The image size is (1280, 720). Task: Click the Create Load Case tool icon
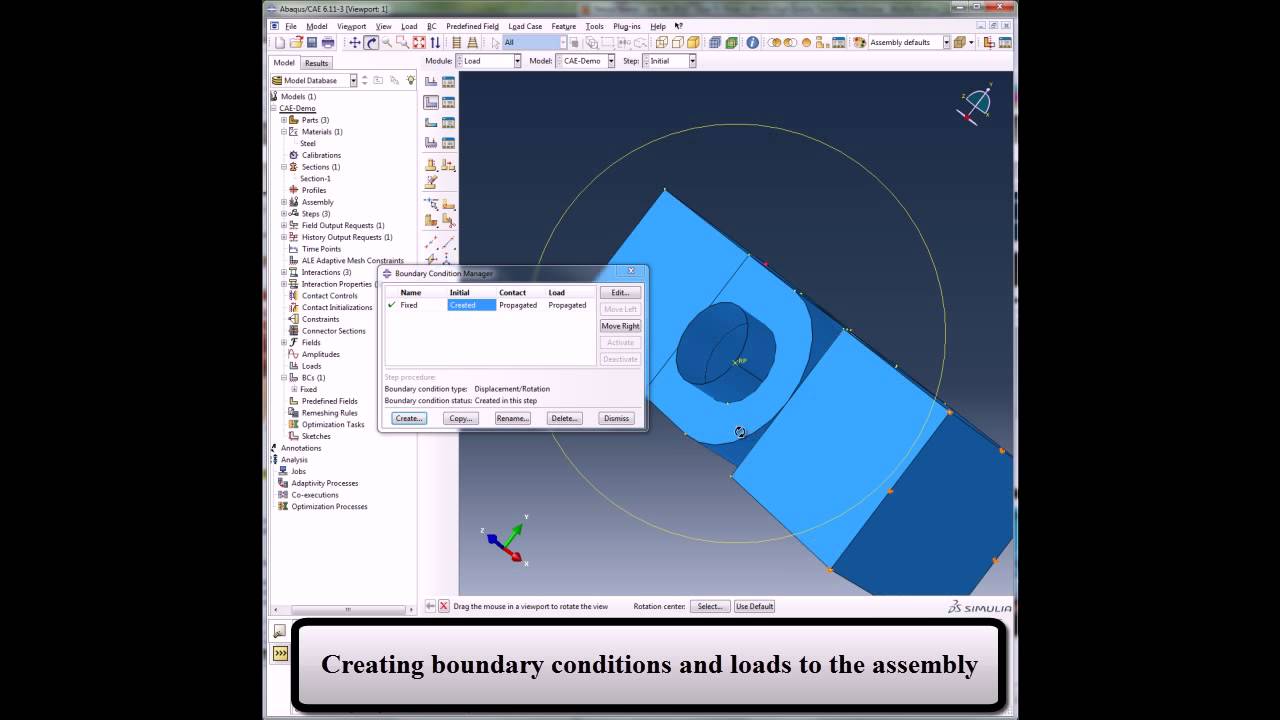pyautogui.click(x=431, y=143)
